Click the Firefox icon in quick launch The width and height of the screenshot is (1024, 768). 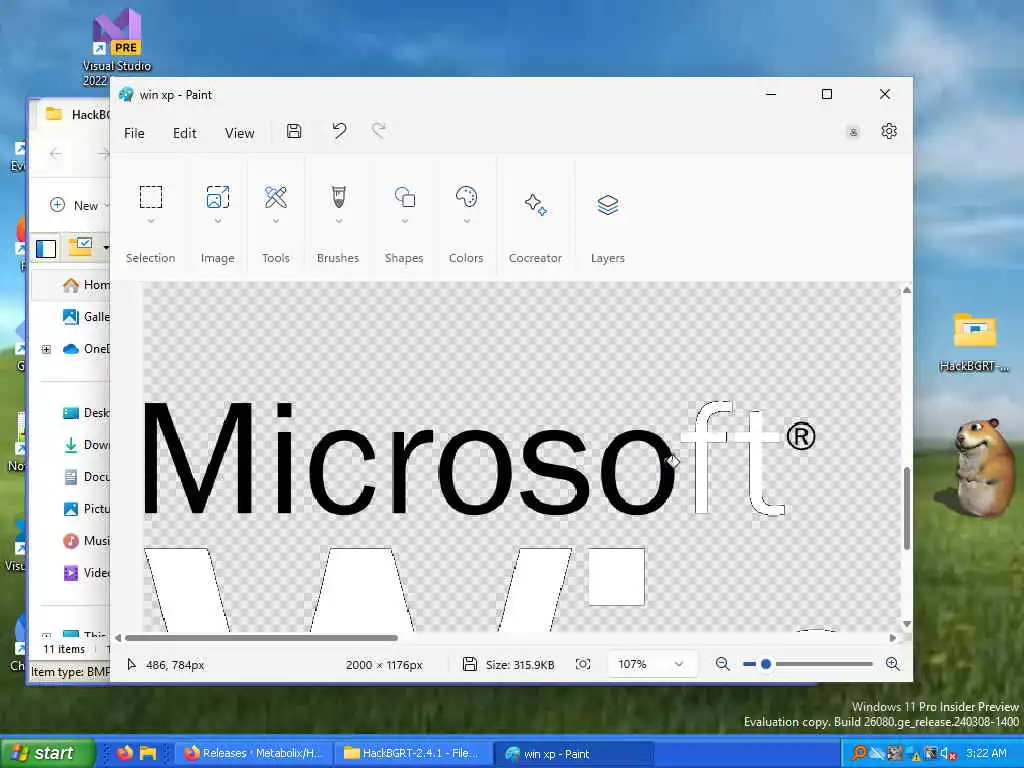click(x=125, y=753)
